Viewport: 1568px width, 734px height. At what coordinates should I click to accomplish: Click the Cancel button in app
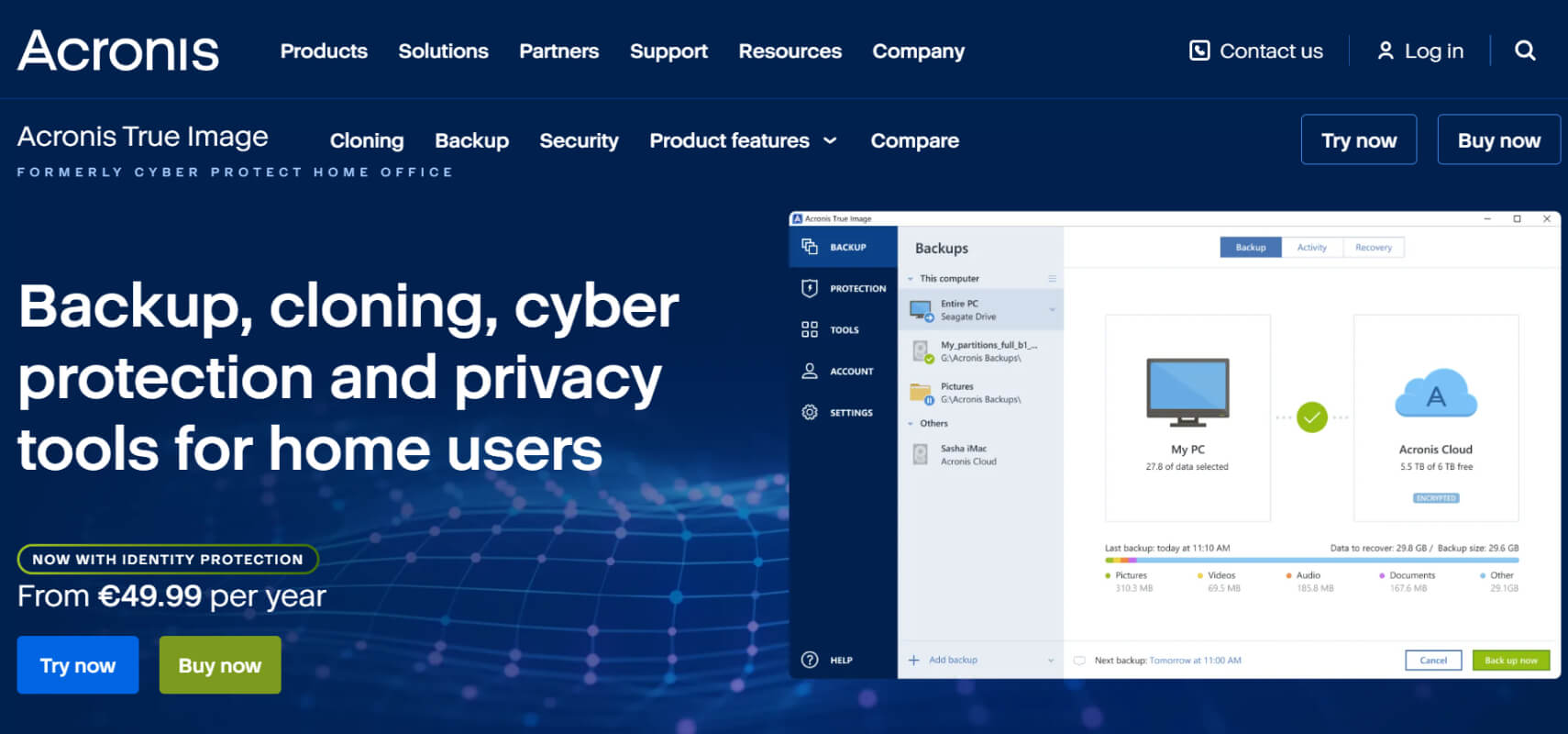click(x=1433, y=660)
